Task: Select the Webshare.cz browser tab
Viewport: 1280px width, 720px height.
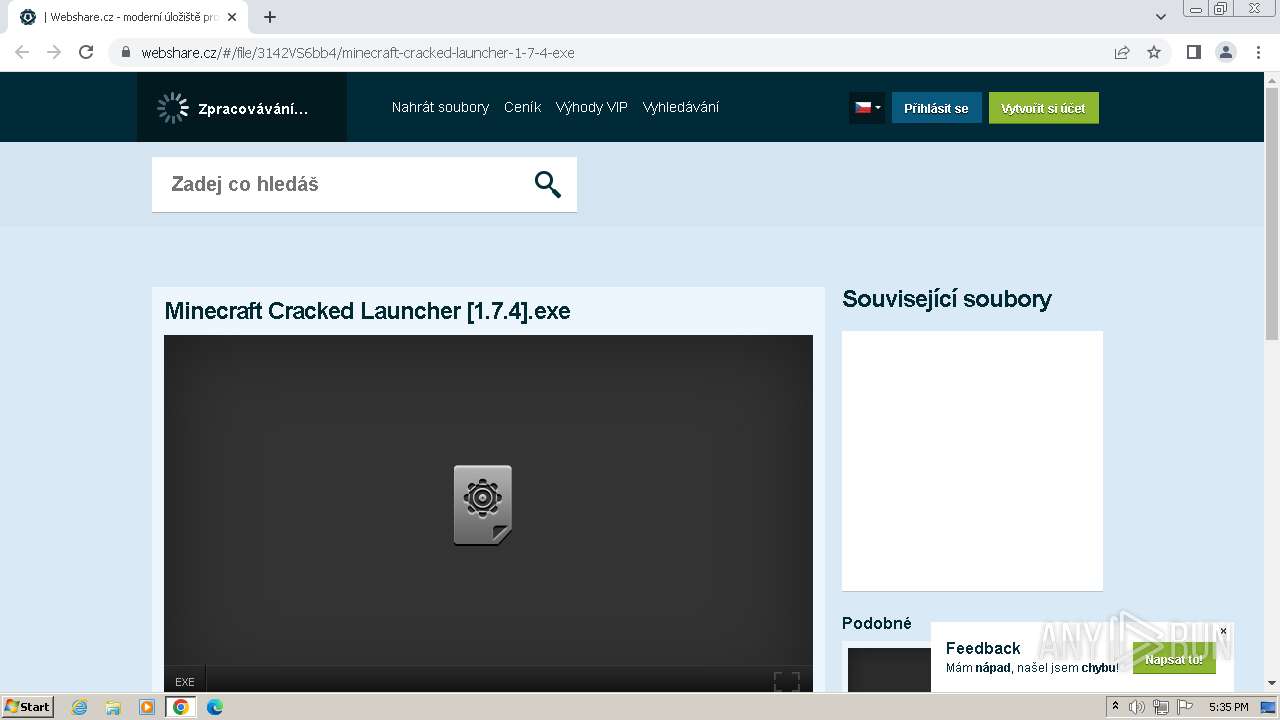Action: click(128, 17)
